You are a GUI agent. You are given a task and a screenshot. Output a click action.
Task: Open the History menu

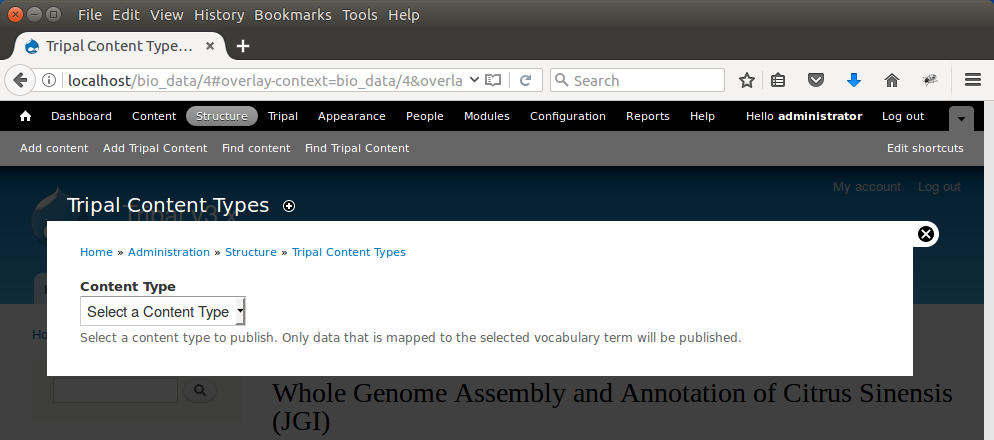(x=219, y=15)
